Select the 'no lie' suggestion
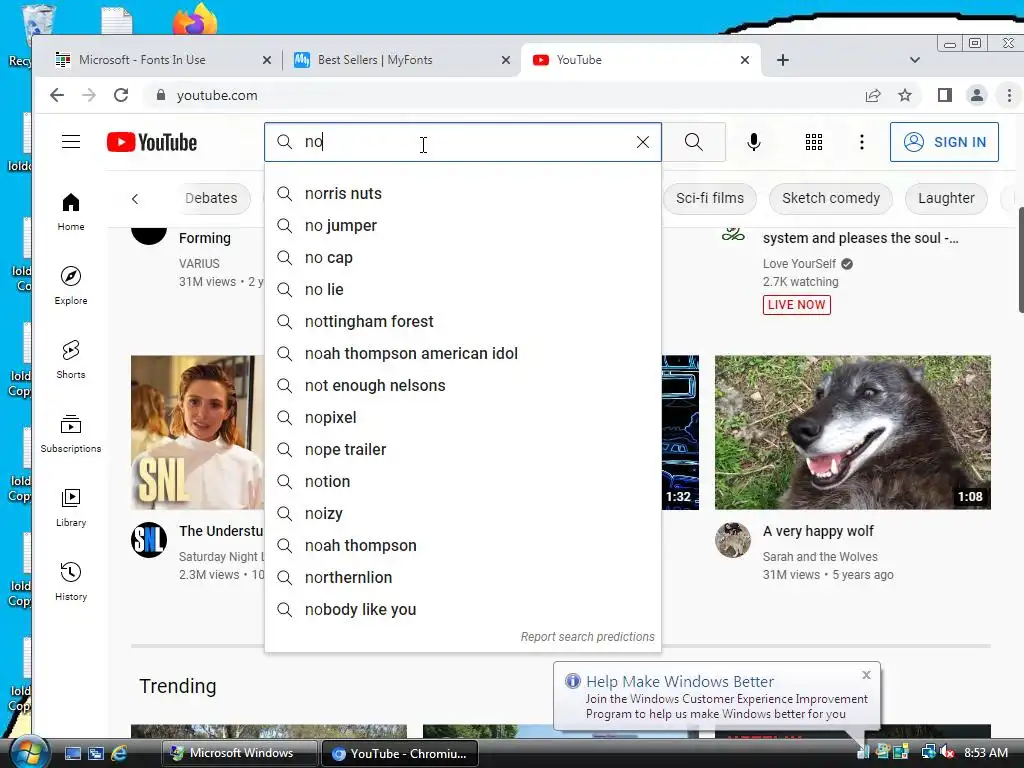The image size is (1024, 768). (x=463, y=289)
